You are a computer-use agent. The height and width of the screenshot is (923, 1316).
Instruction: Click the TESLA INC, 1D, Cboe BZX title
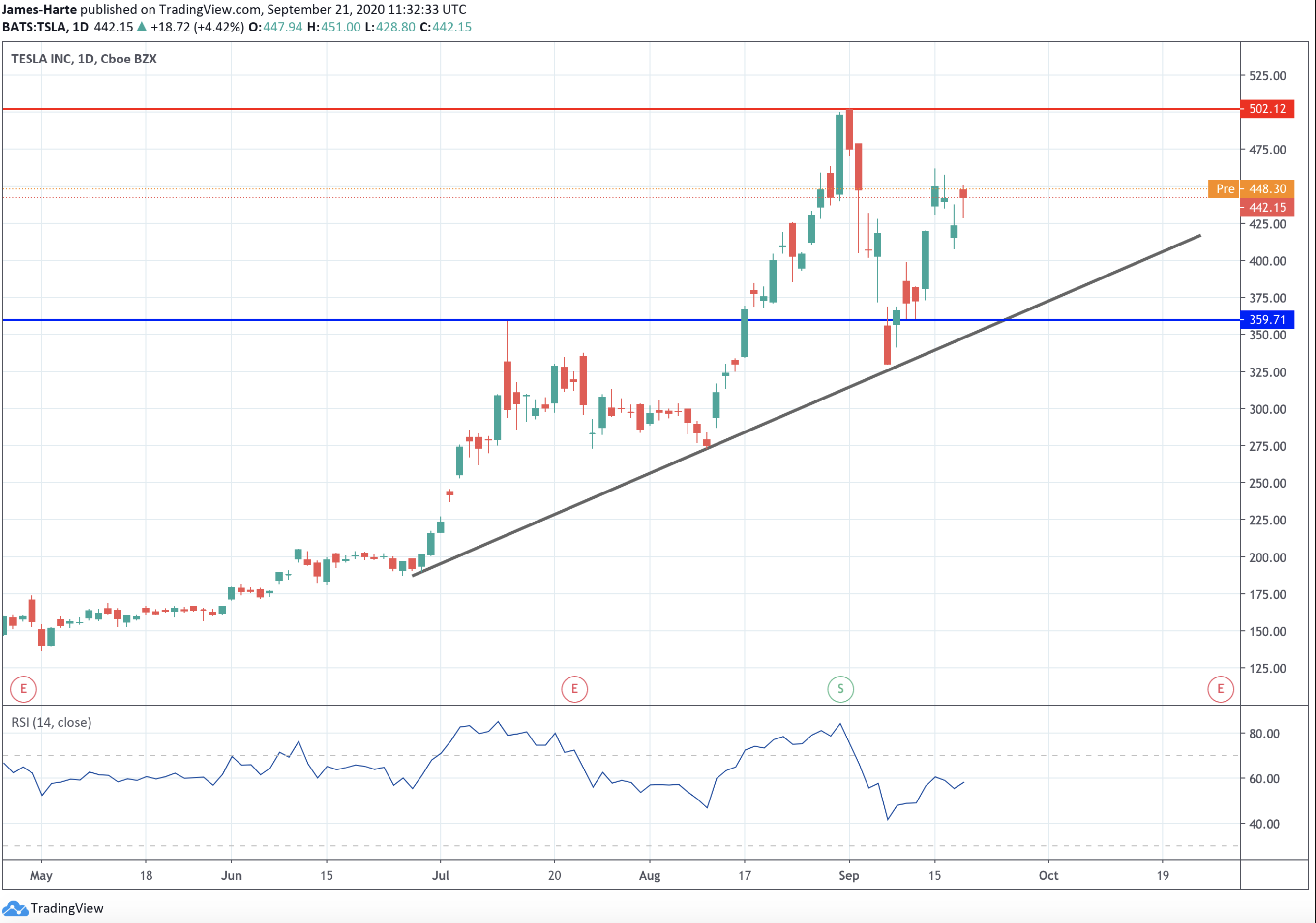(84, 59)
